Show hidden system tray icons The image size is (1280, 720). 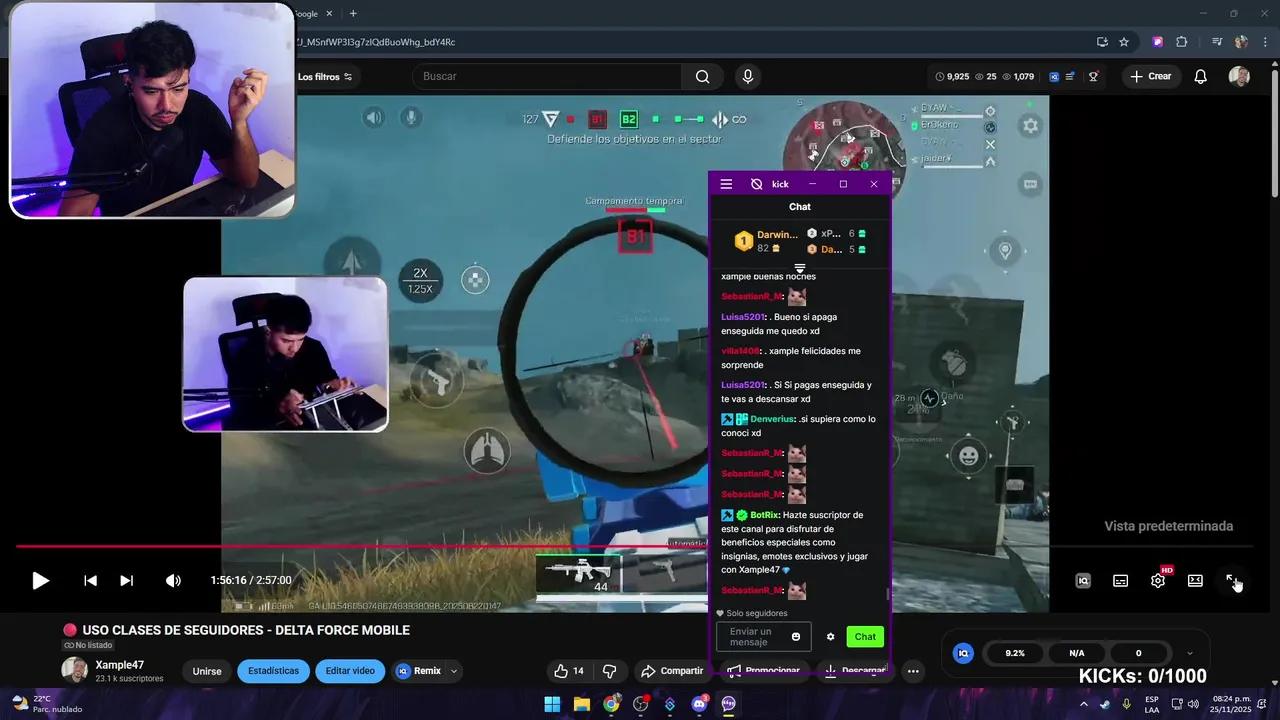coord(1083,704)
